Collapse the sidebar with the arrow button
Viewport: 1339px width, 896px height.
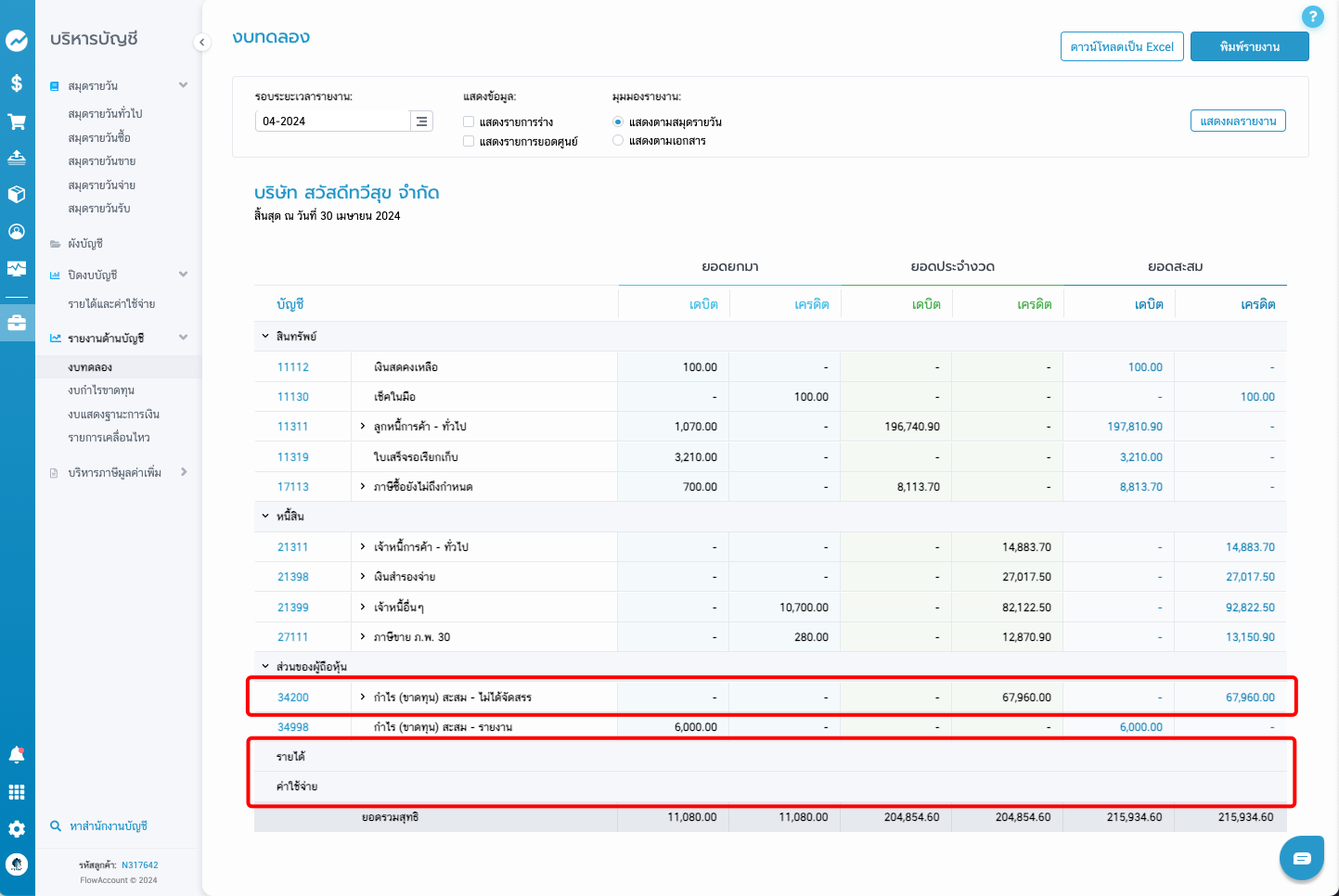coord(202,42)
